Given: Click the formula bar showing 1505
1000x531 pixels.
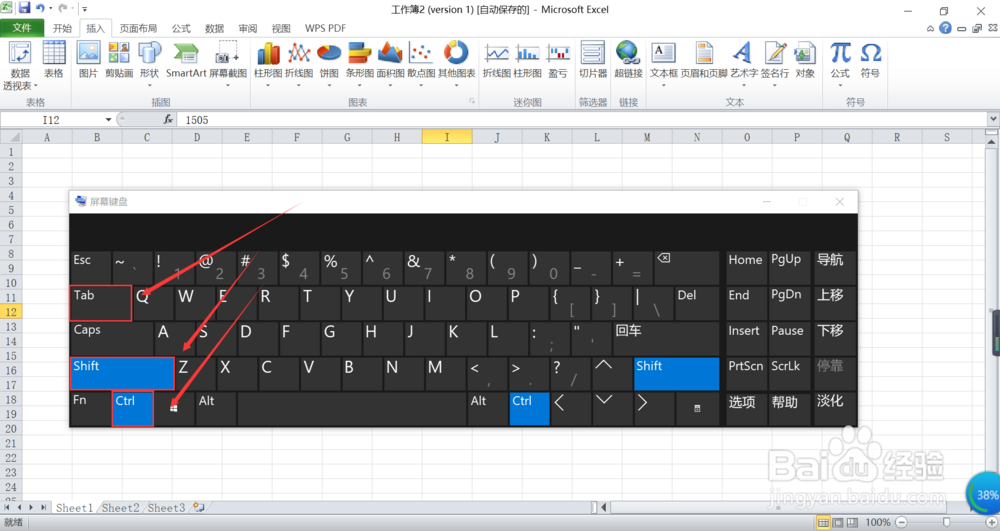Looking at the screenshot, I should pos(582,119).
